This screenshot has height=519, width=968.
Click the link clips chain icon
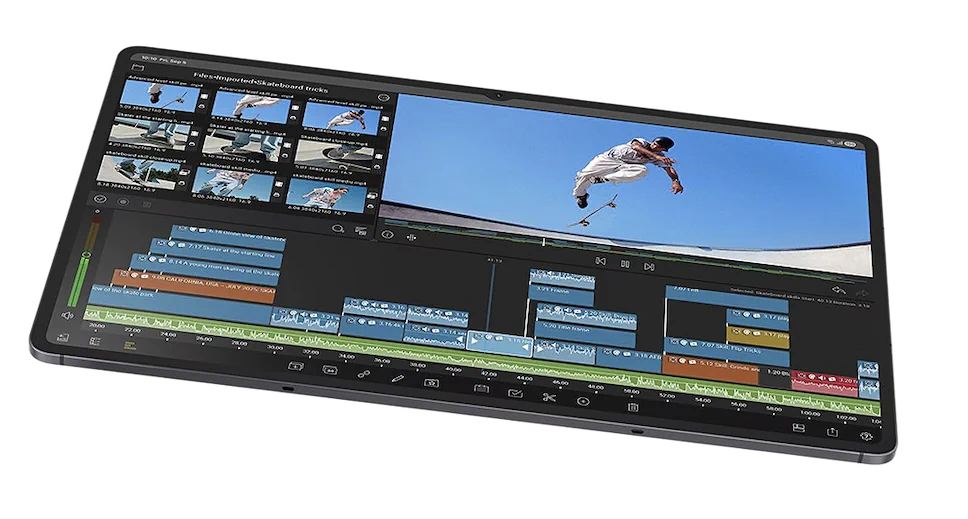point(364,376)
